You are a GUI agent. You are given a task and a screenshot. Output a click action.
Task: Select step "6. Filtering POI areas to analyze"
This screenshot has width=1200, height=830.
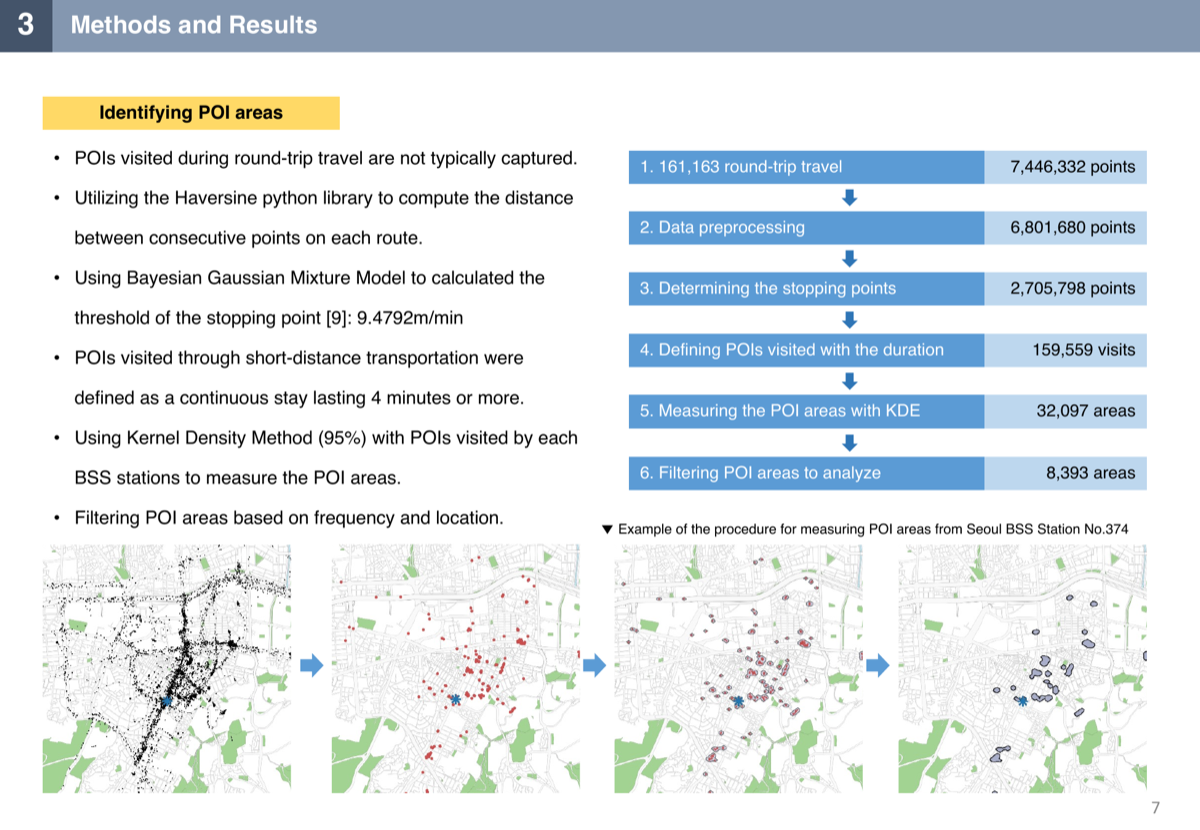click(x=807, y=473)
